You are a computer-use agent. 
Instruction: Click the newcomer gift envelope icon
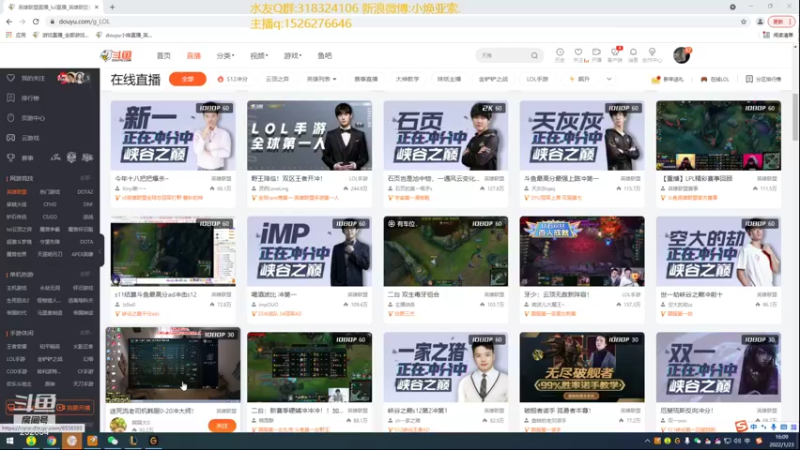pos(656,80)
